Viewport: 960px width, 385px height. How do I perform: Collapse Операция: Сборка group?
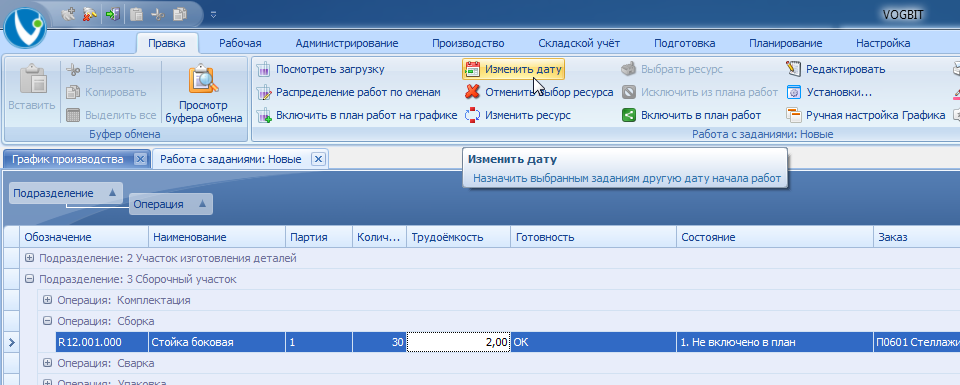[x=47, y=321]
